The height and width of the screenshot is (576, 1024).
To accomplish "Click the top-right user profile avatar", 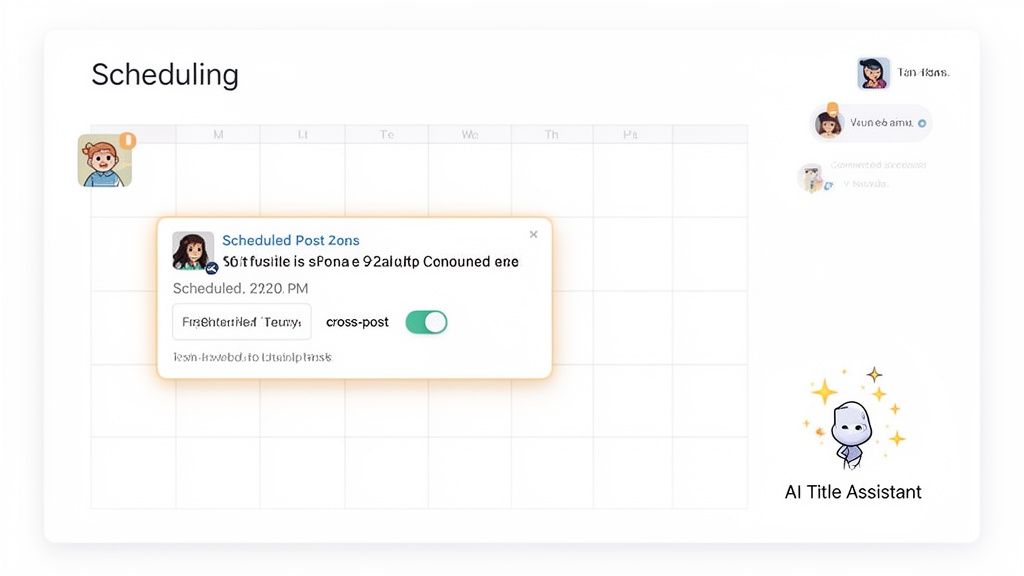I will click(873, 73).
